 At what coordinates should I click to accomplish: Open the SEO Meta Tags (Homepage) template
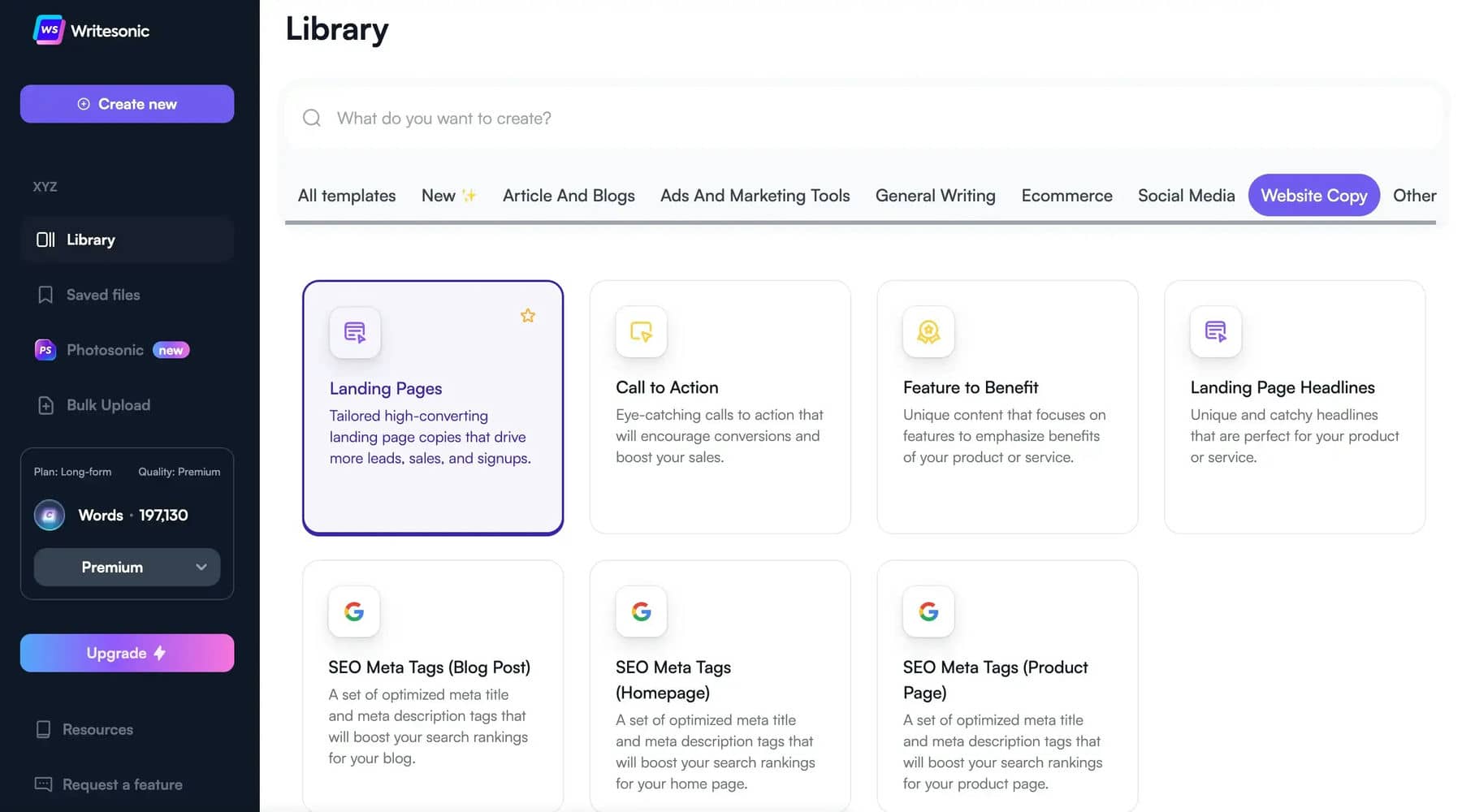[x=720, y=686]
